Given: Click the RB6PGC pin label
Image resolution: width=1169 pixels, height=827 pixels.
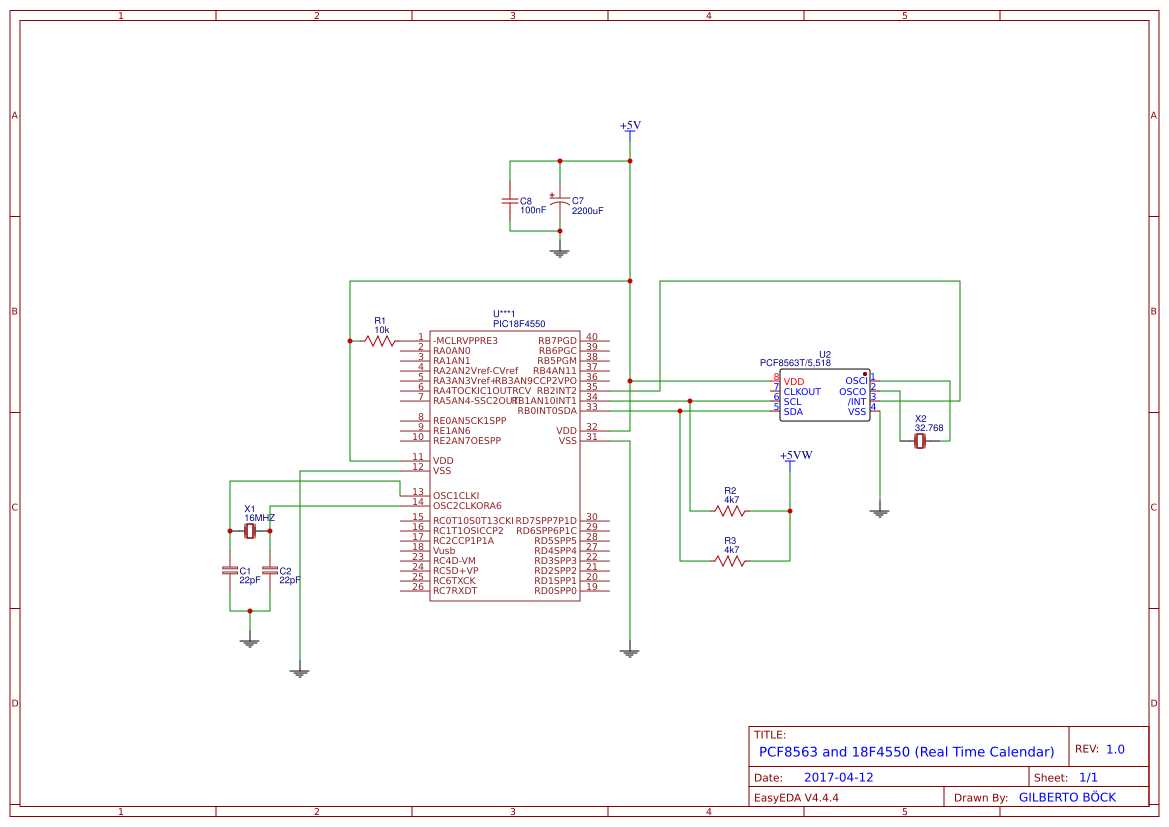Looking at the screenshot, I should (x=558, y=350).
